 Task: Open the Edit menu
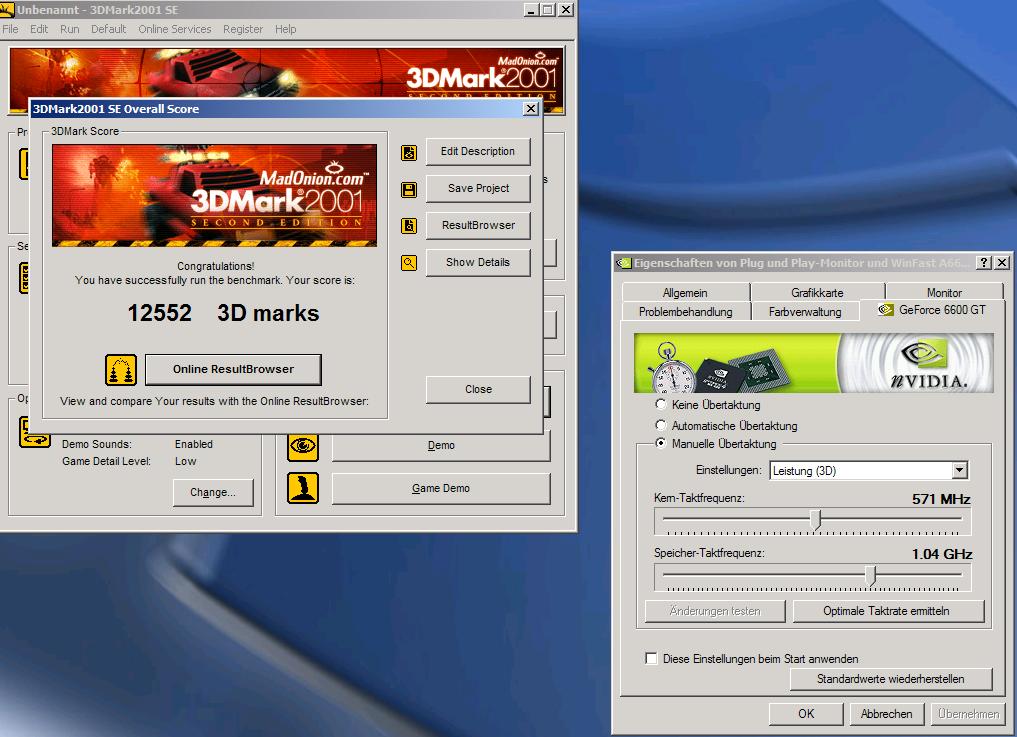click(x=39, y=29)
